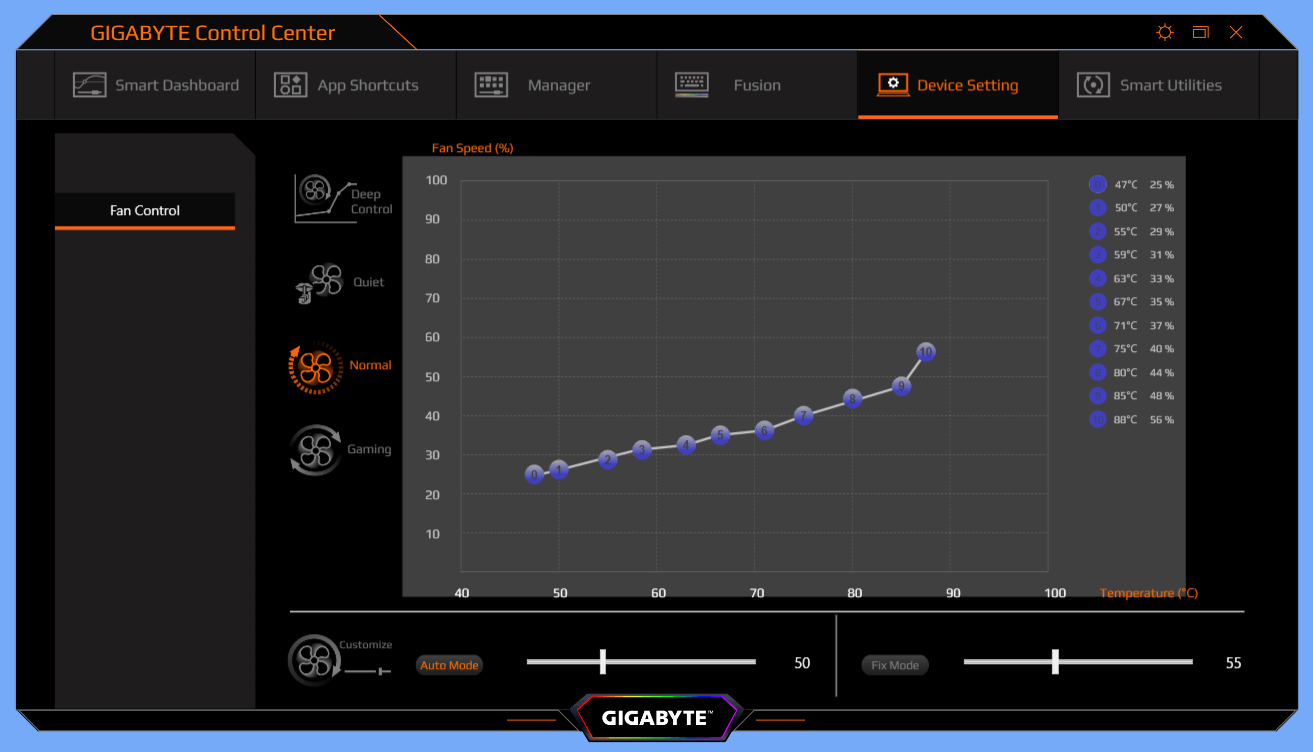The width and height of the screenshot is (1313, 752).
Task: Select curve point 1 on the graph
Action: (559, 469)
